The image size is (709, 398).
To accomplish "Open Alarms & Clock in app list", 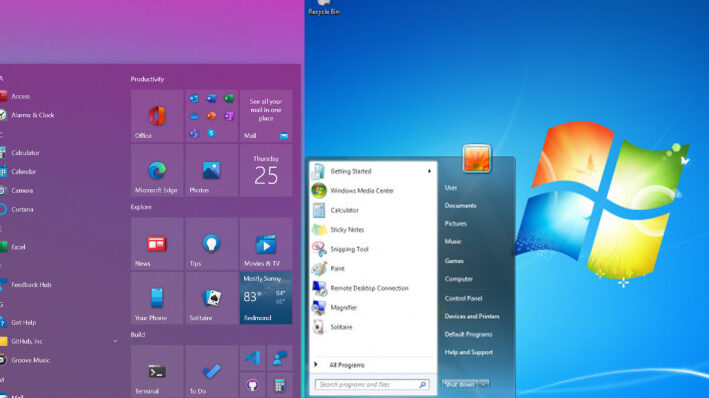I will click(27, 115).
